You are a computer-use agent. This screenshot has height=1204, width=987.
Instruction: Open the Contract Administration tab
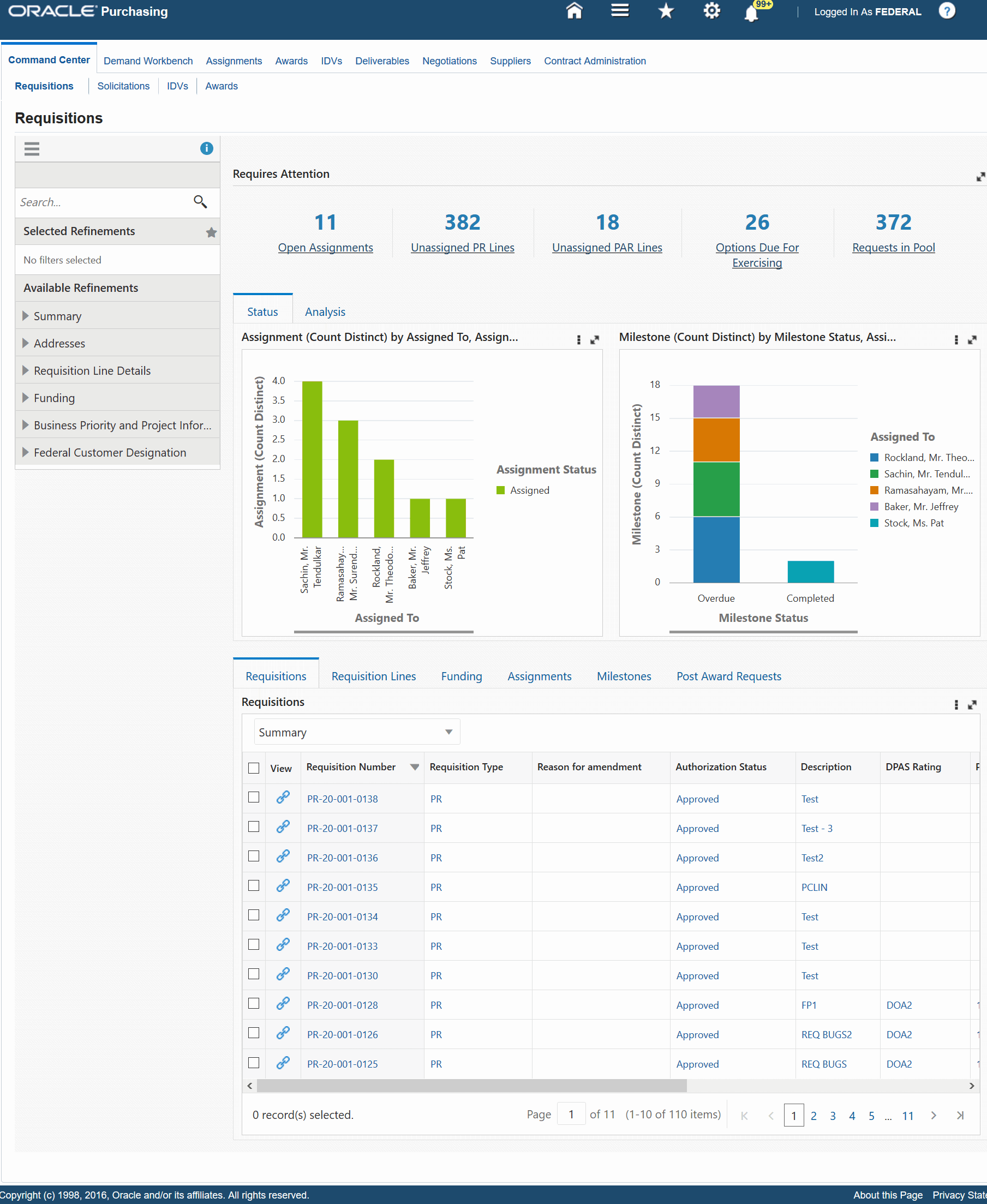pyautogui.click(x=595, y=61)
